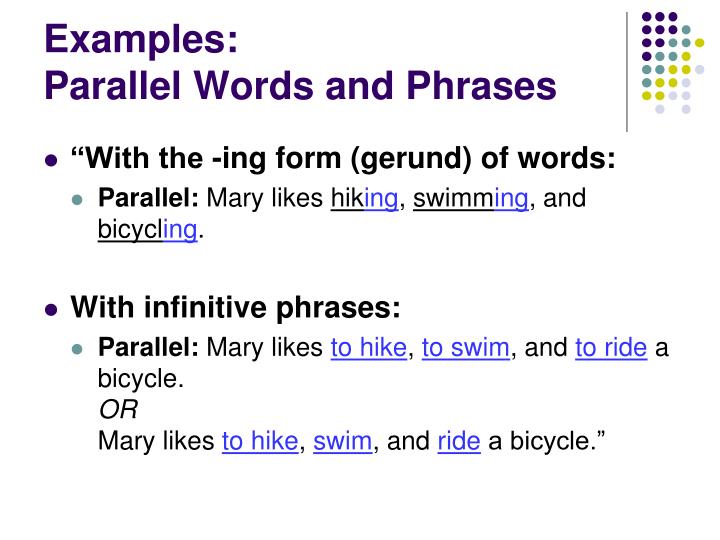
Task: Click the 'Parallel Words and Phrases' heading
Action: tap(300, 86)
